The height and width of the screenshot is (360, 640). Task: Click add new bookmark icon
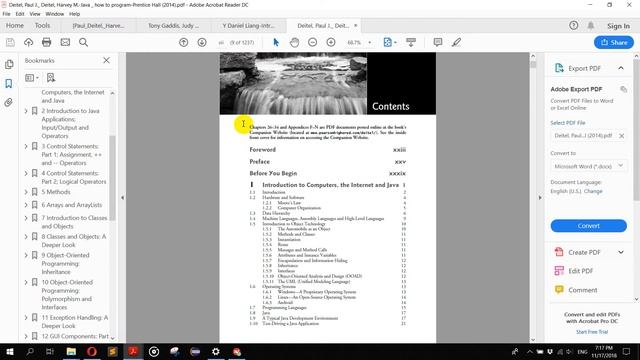[51, 78]
